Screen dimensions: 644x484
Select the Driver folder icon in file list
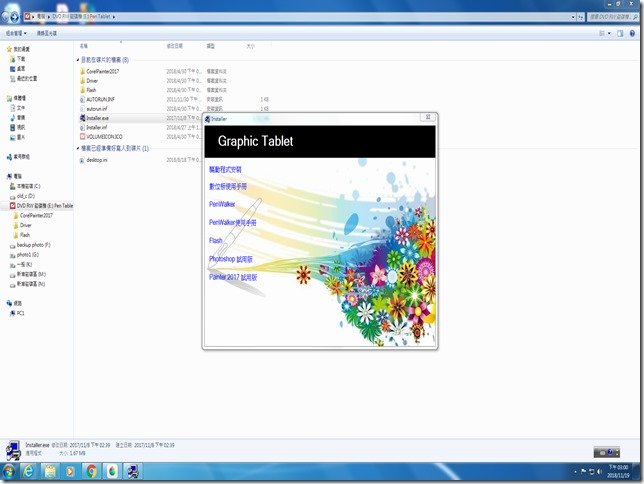(x=81, y=81)
